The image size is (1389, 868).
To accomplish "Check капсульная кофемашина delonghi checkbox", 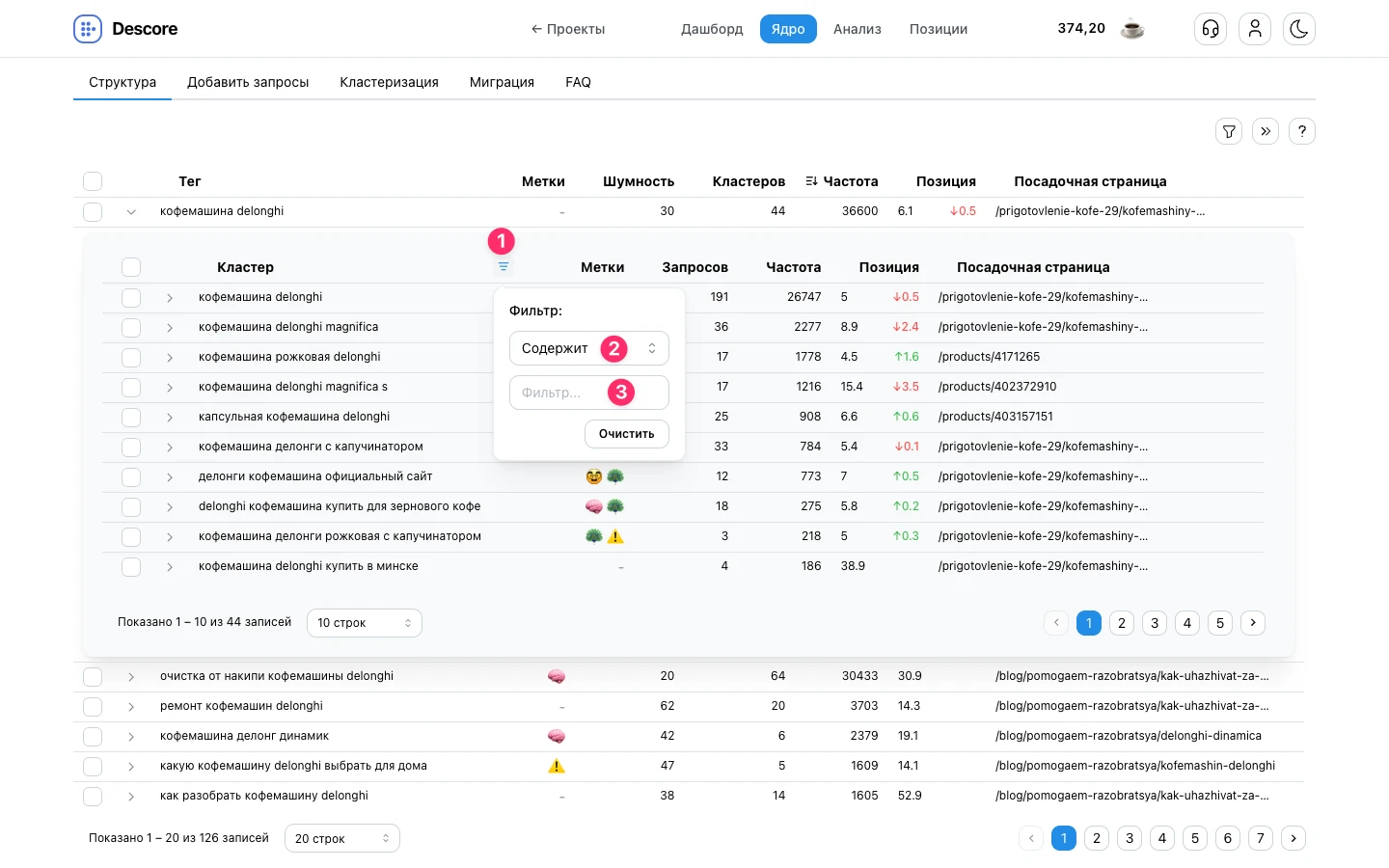I will tap(131, 417).
